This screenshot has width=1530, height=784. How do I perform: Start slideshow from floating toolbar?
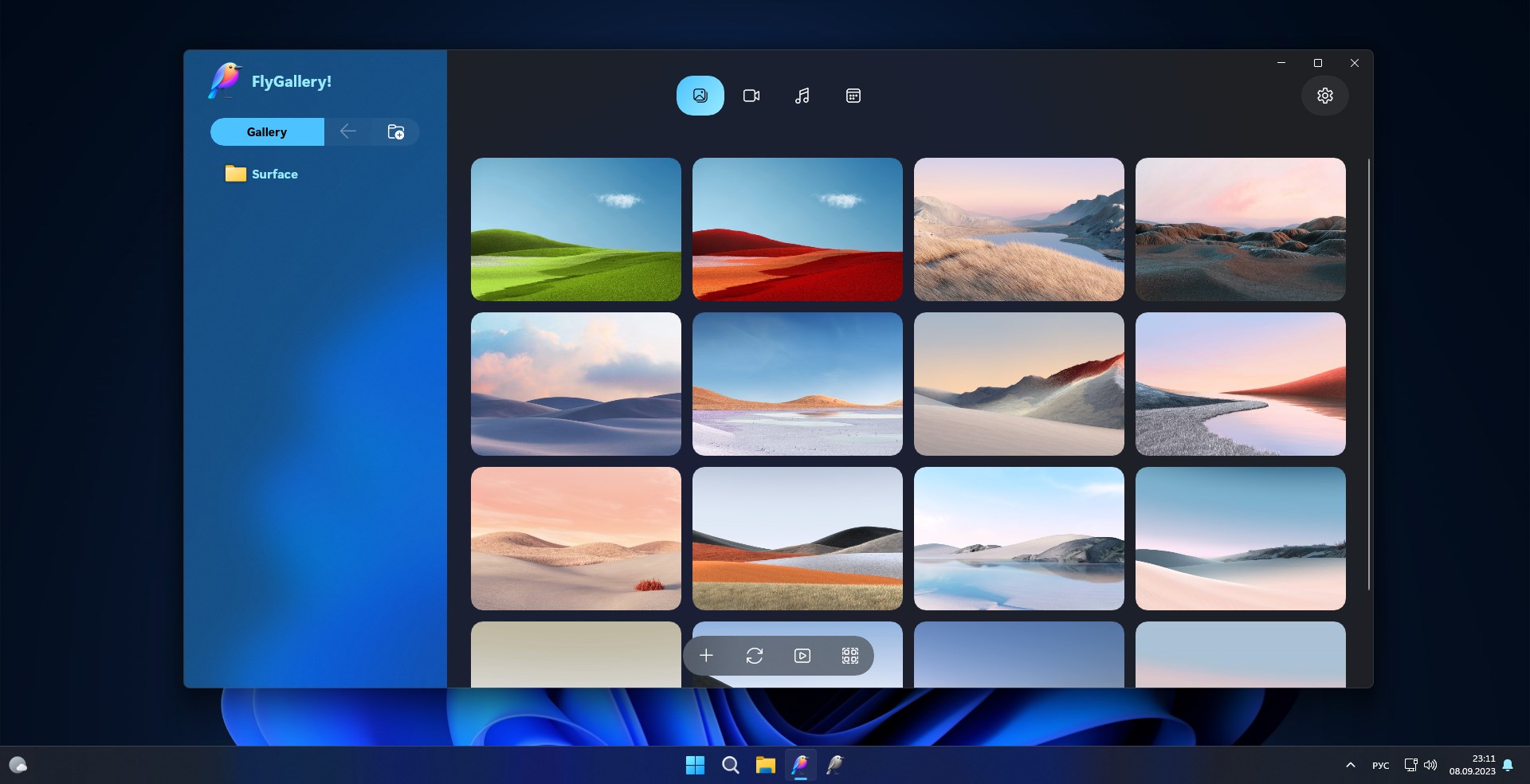pos(802,656)
